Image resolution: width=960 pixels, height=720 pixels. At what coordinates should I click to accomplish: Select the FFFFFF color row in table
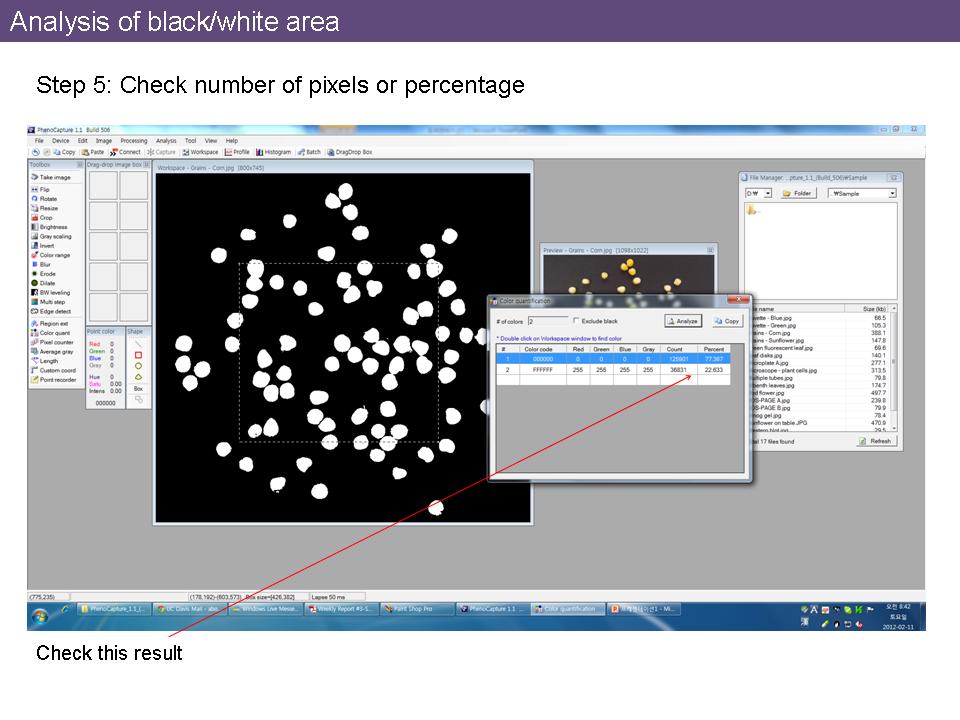(543, 370)
